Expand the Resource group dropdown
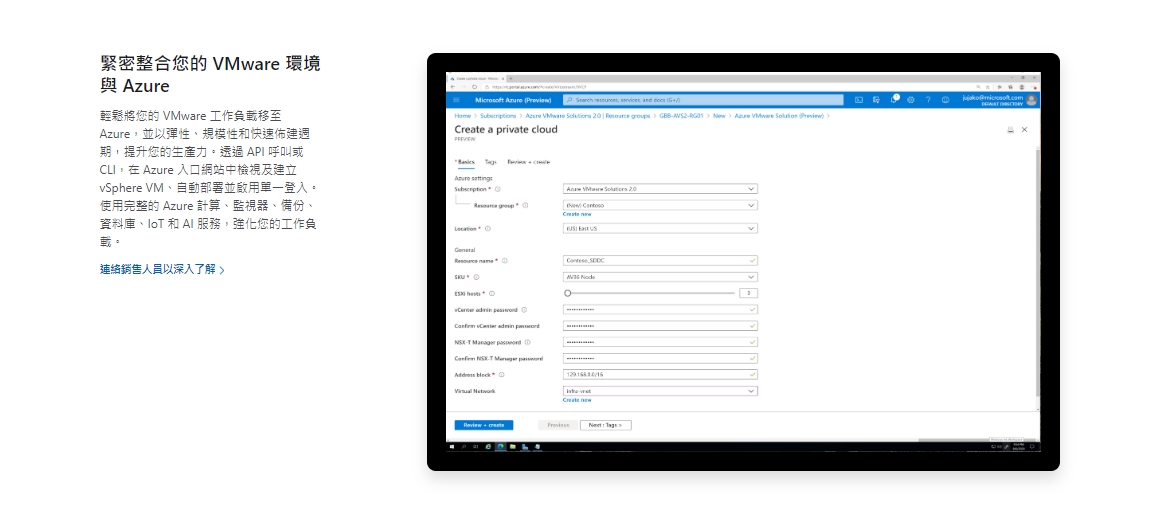Viewport: 1153px width, 516px height. tap(660, 205)
